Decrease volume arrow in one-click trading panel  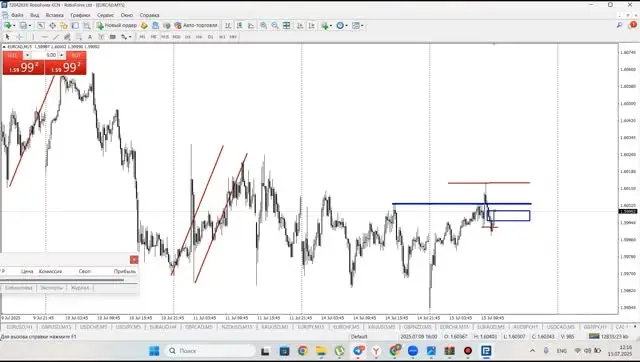[27, 55]
